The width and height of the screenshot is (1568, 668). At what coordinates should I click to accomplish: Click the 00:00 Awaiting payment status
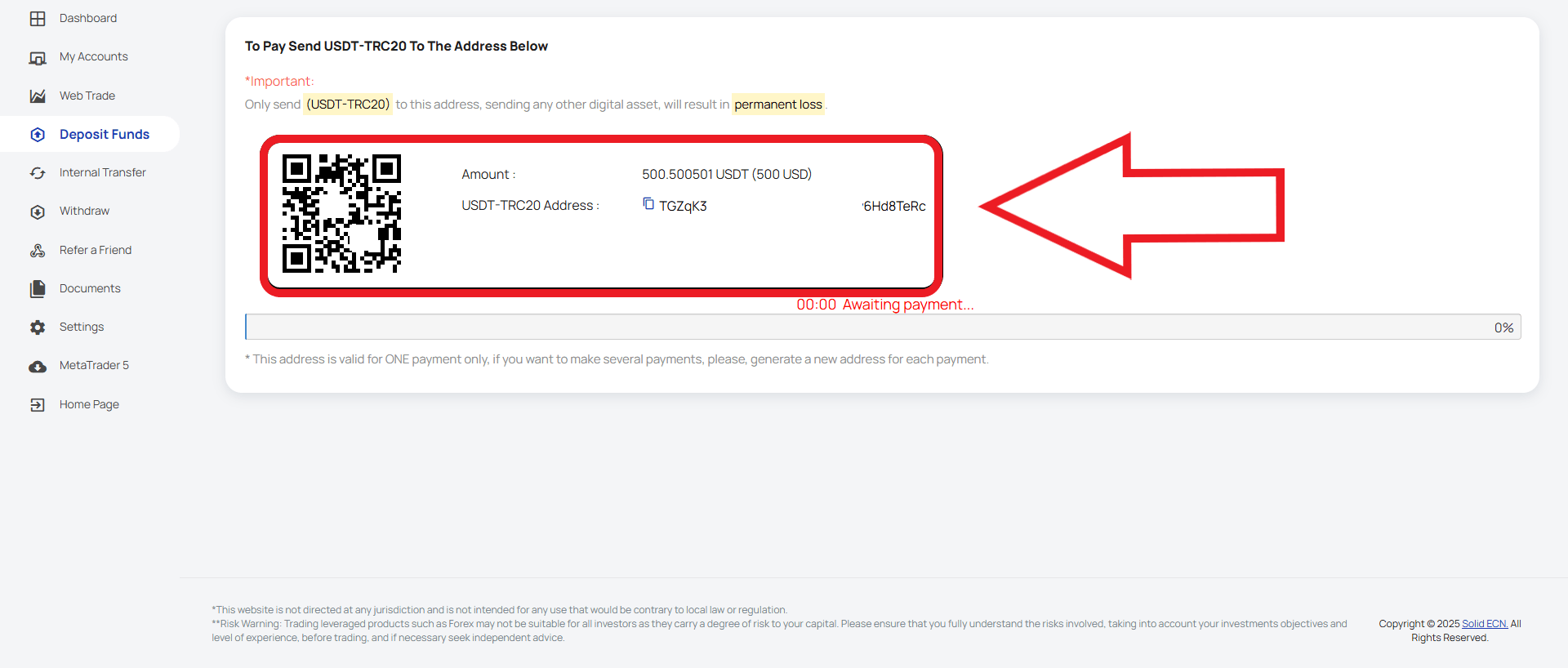(885, 305)
